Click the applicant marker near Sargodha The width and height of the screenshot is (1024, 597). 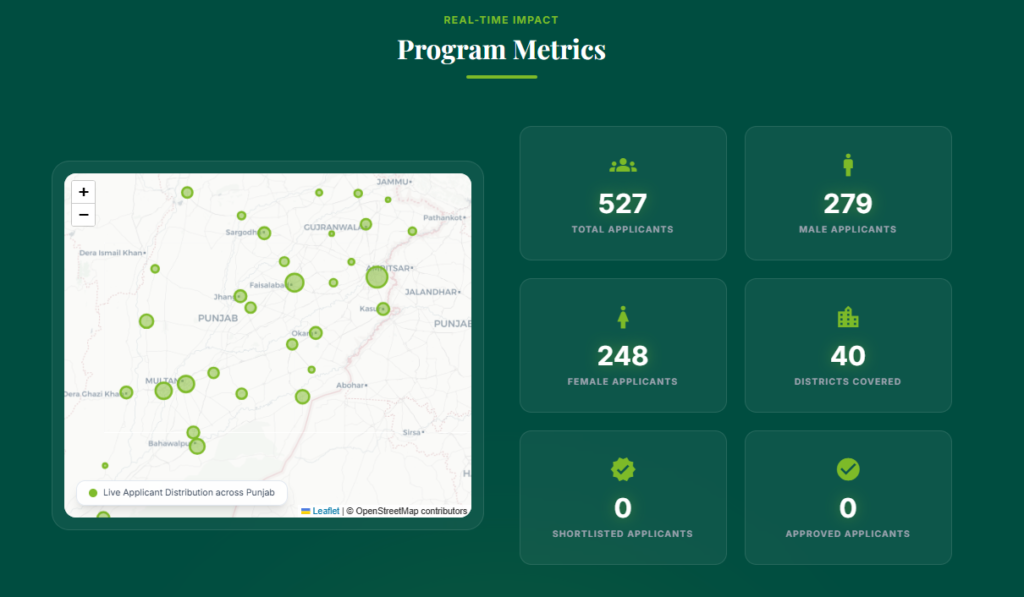[264, 233]
